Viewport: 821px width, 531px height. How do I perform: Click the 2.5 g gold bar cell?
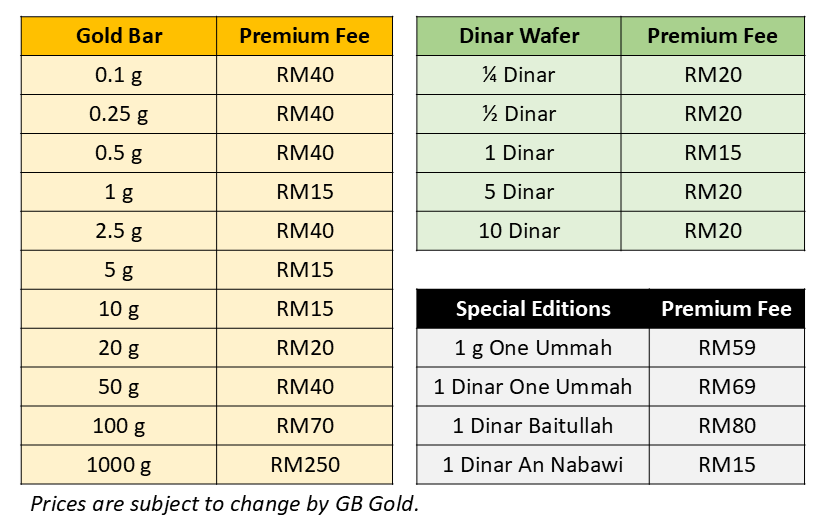[119, 231]
